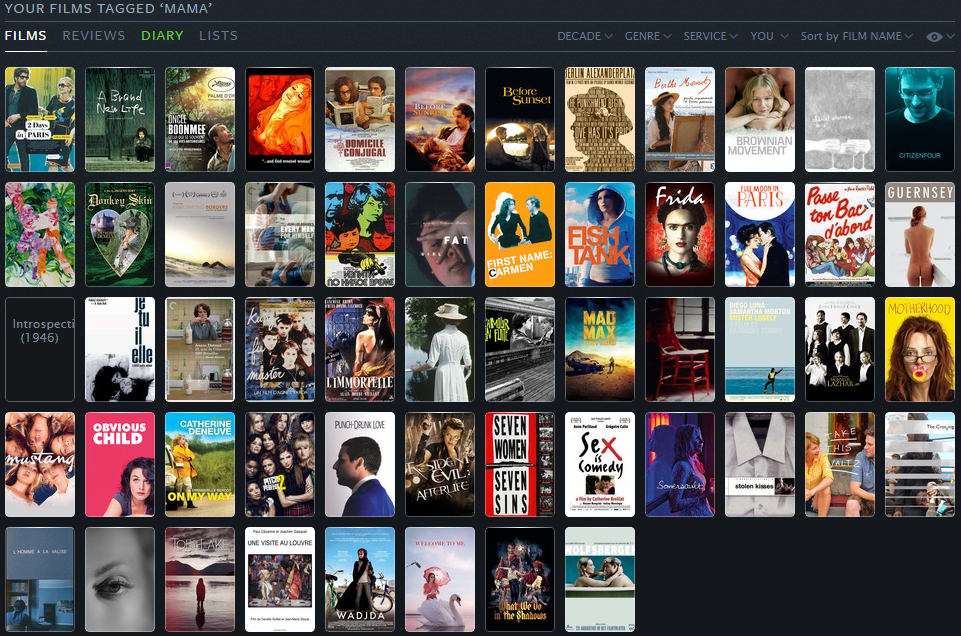Open the Mister Lonely poster
This screenshot has width=961, height=636.
click(760, 349)
